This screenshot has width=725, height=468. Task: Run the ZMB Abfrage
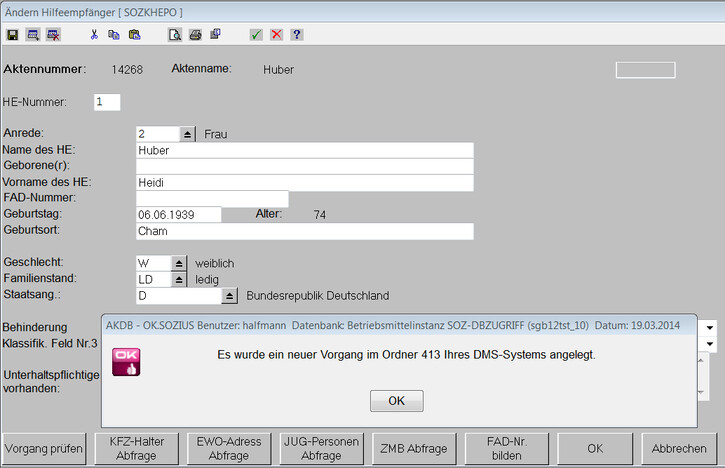point(407,448)
